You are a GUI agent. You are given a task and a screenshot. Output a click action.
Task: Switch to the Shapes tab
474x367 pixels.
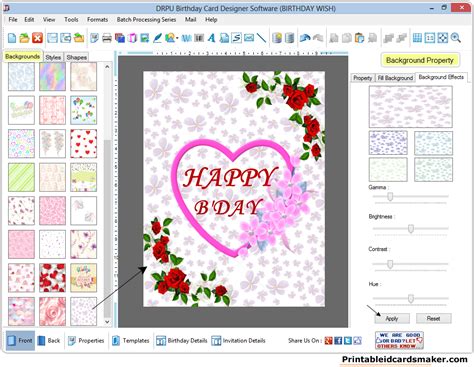click(x=76, y=57)
